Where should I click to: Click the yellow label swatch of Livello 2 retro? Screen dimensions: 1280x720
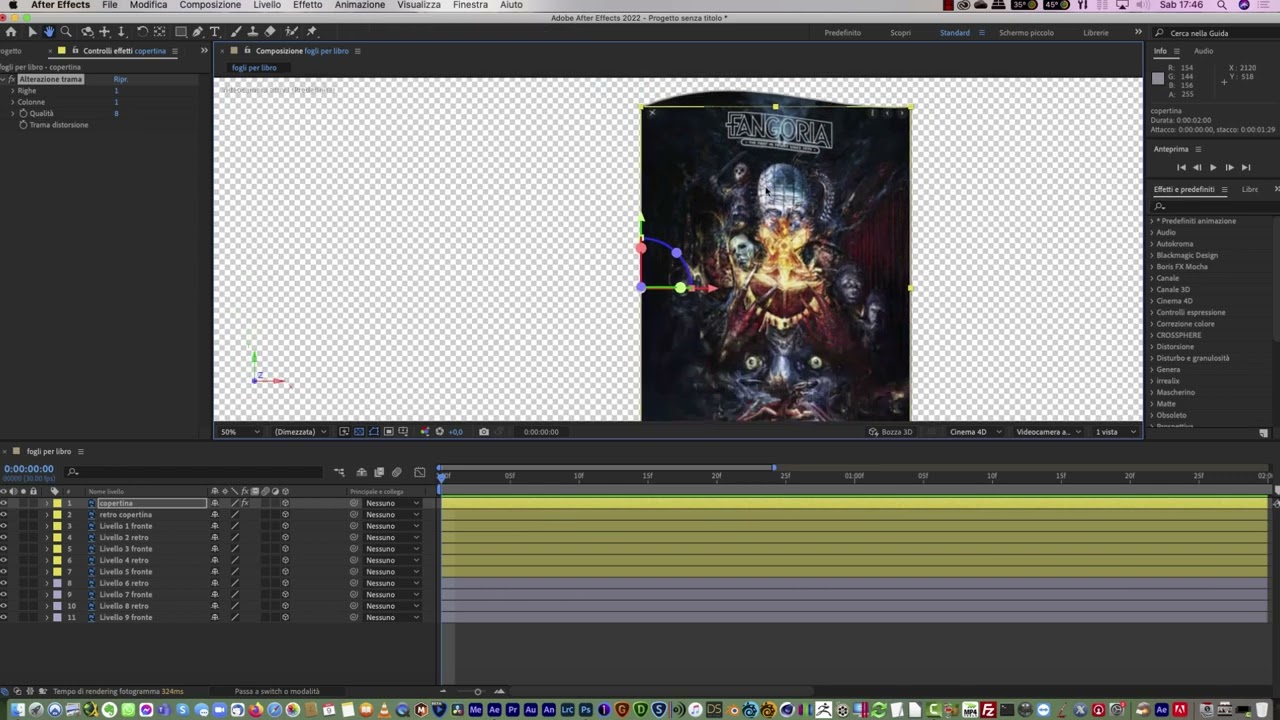pyautogui.click(x=57, y=537)
